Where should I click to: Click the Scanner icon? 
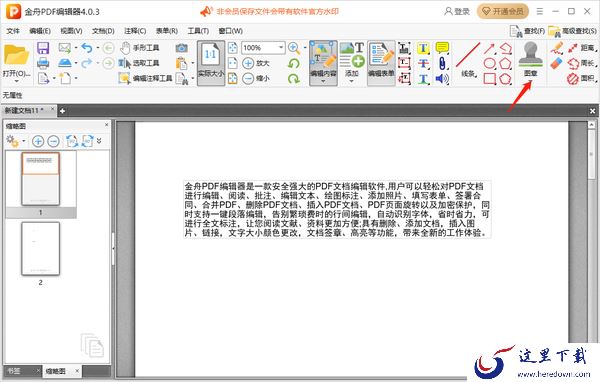click(65, 63)
